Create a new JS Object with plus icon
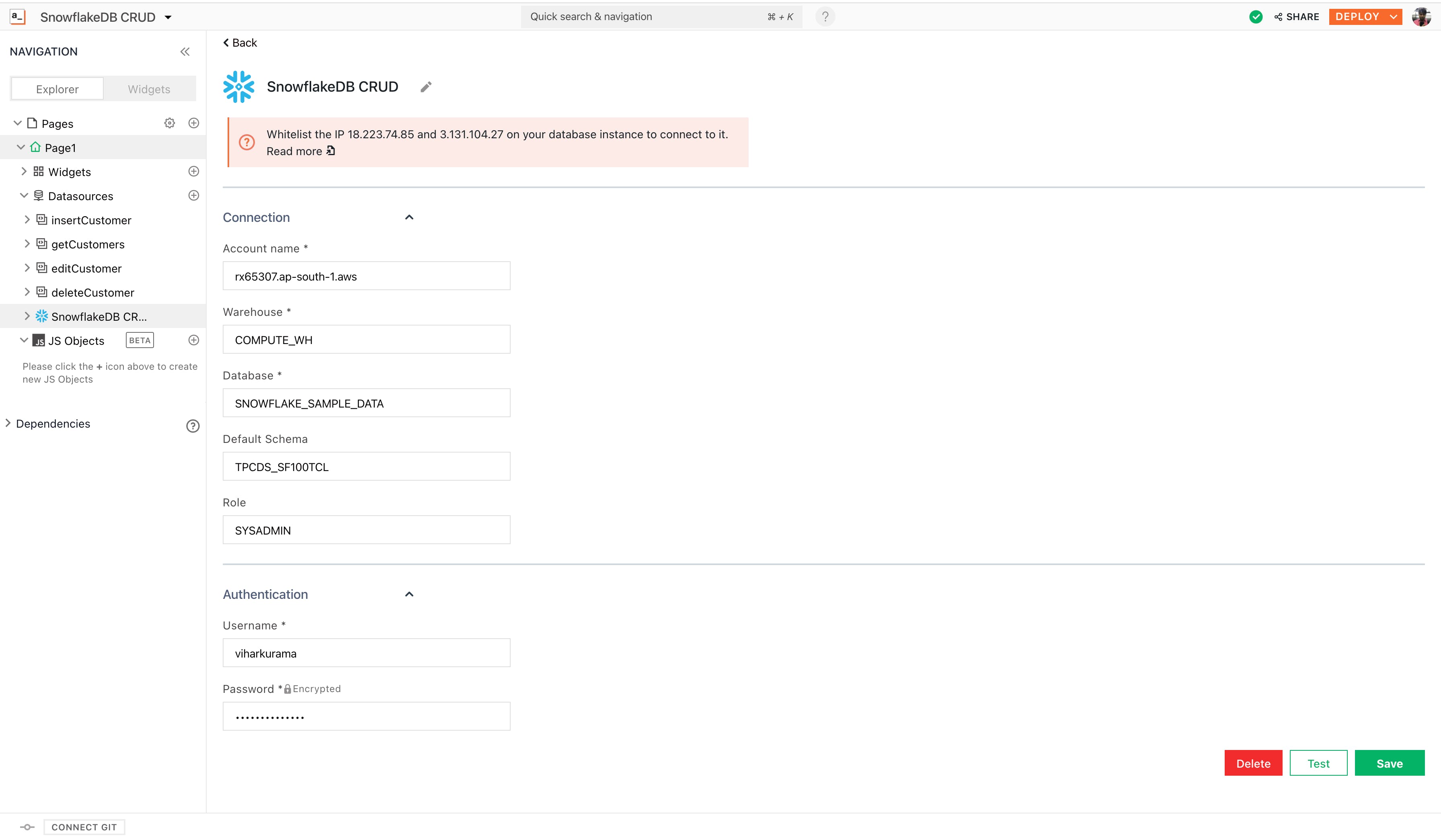Image resolution: width=1441 pixels, height=840 pixels. (x=194, y=340)
